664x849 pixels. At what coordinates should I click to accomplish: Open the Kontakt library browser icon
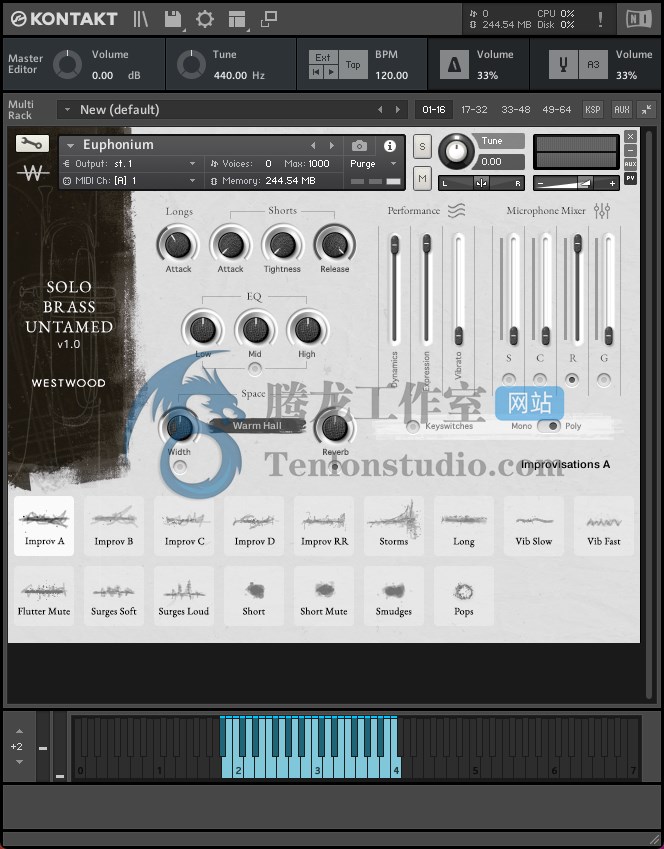point(140,19)
